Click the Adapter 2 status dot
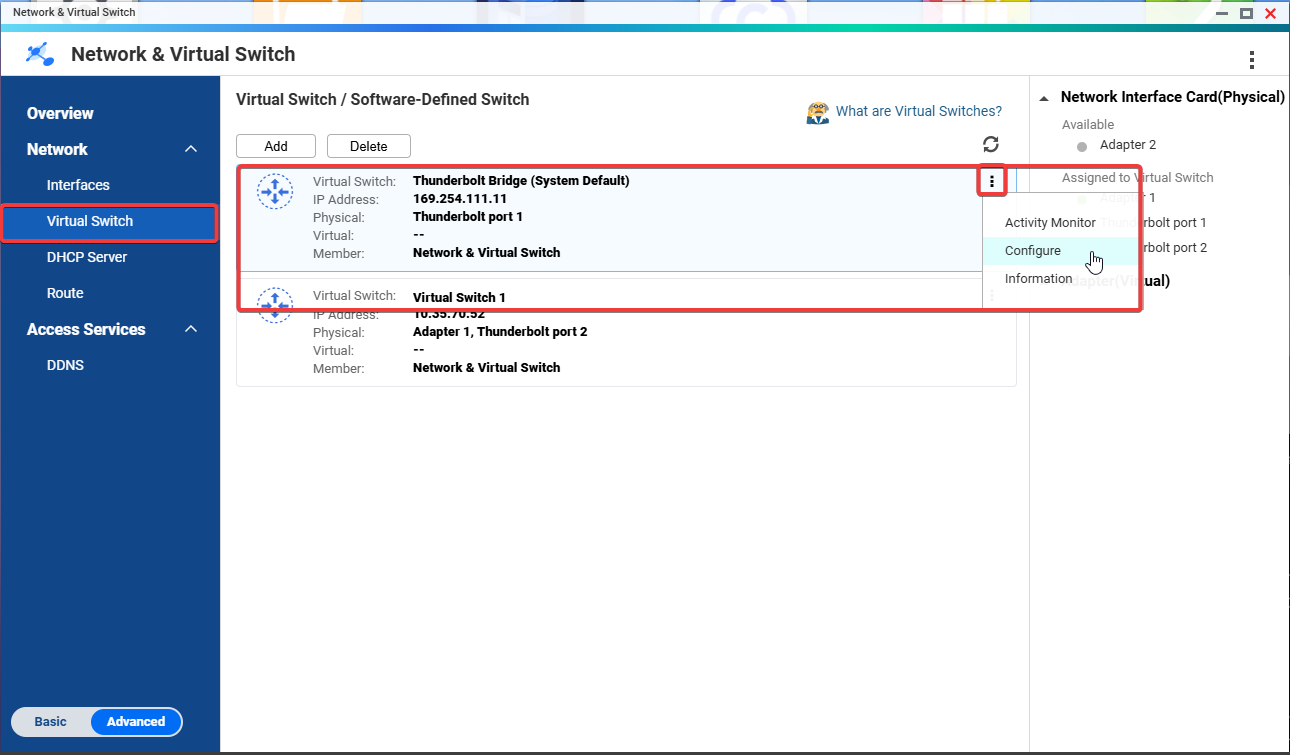 point(1081,146)
